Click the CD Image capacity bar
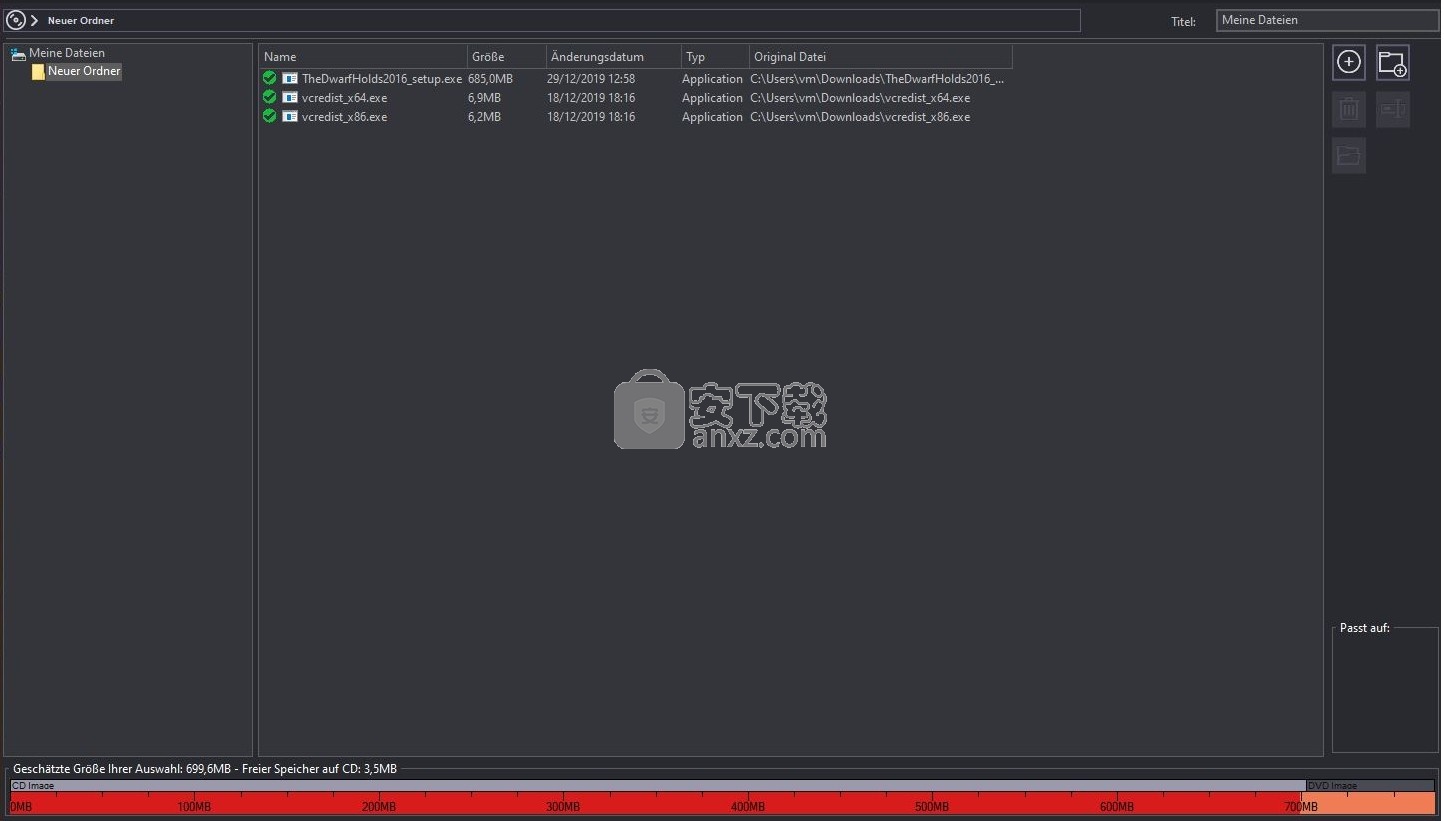Image resolution: width=1444 pixels, height=821 pixels. pos(657,786)
